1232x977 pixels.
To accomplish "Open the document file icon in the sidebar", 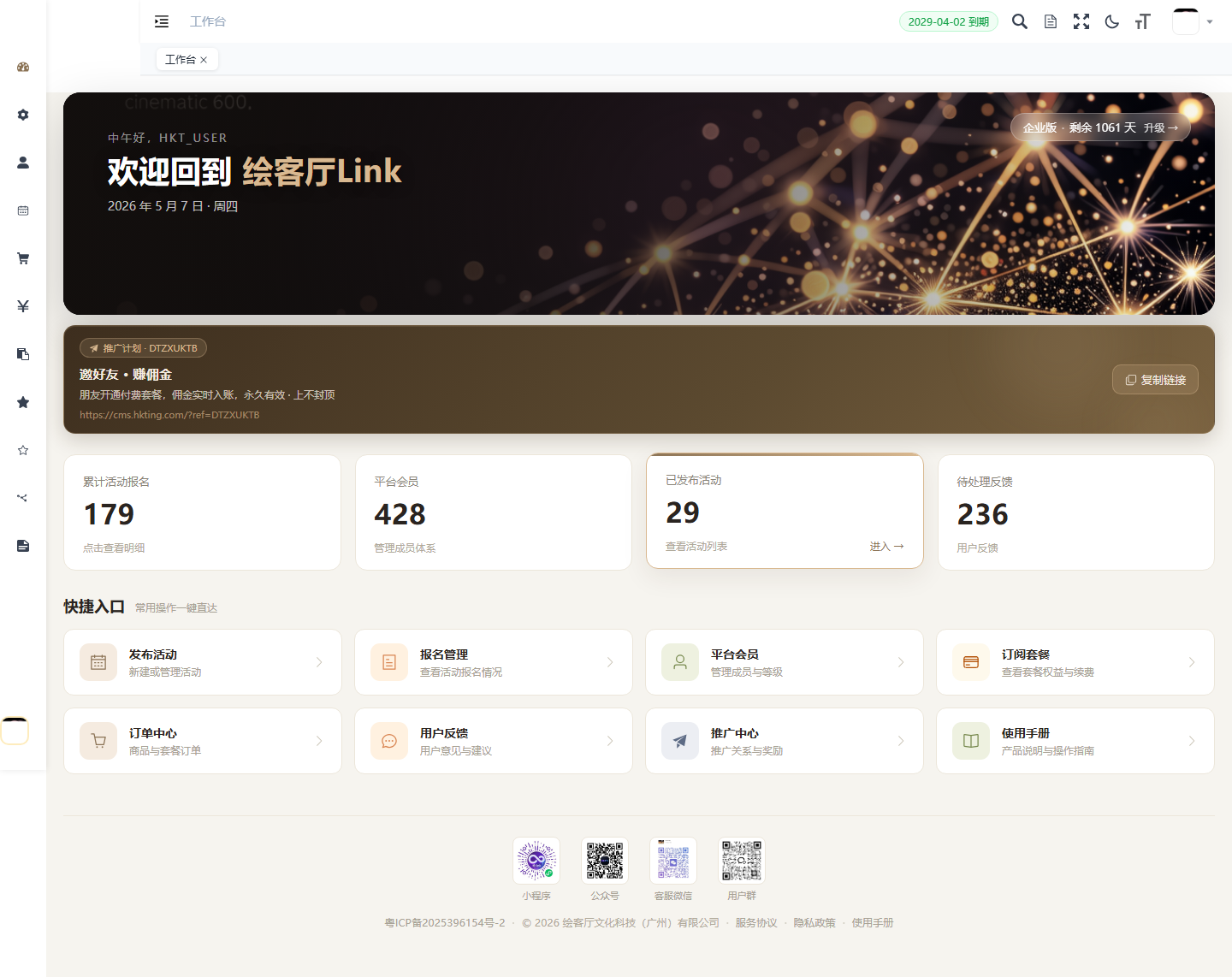I will pyautogui.click(x=23, y=546).
